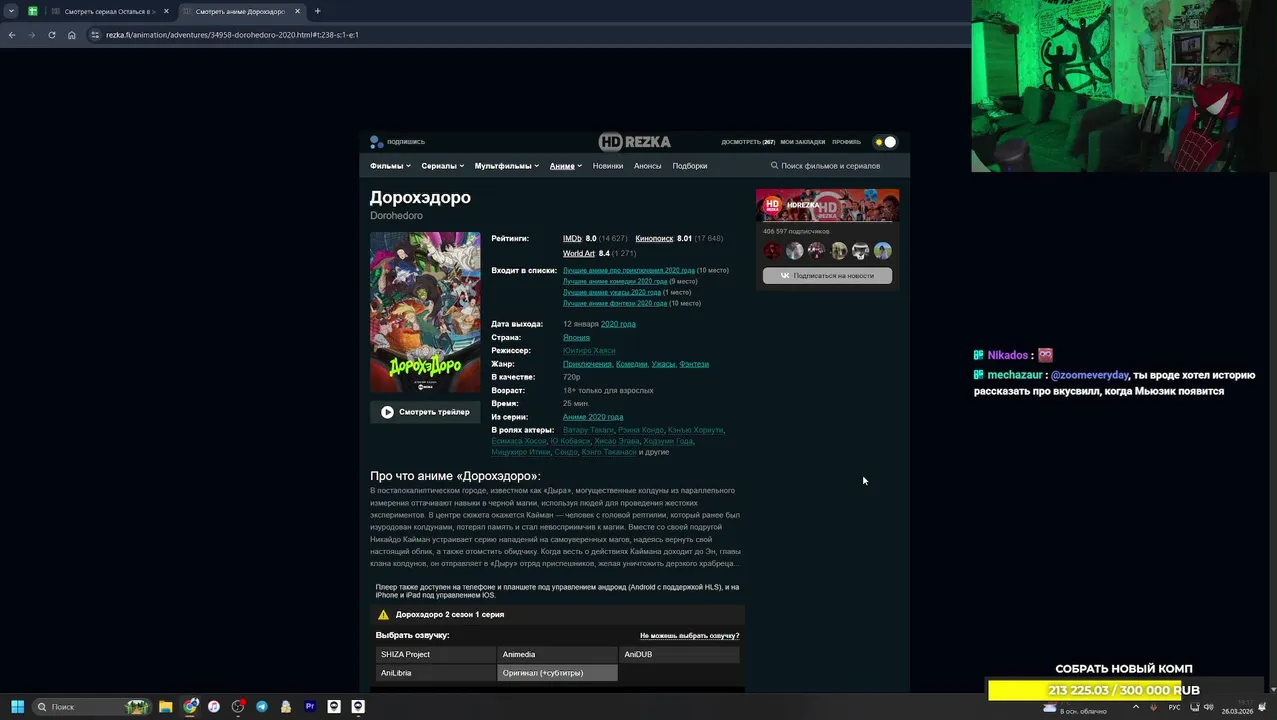Click Не можешь выбрать озвучку? link
The height and width of the screenshot is (720, 1277).
pyautogui.click(x=689, y=636)
